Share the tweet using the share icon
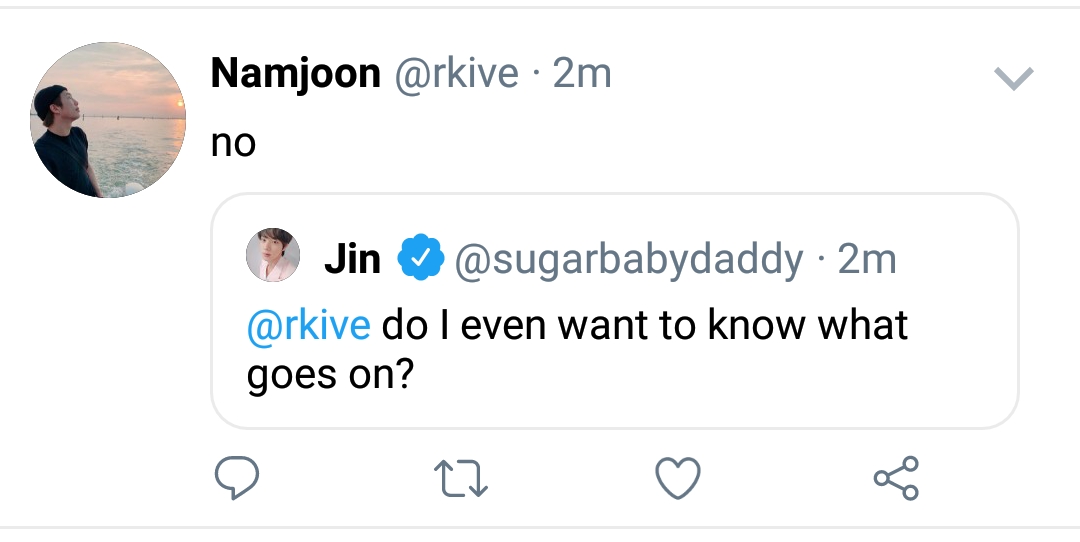 [x=895, y=478]
